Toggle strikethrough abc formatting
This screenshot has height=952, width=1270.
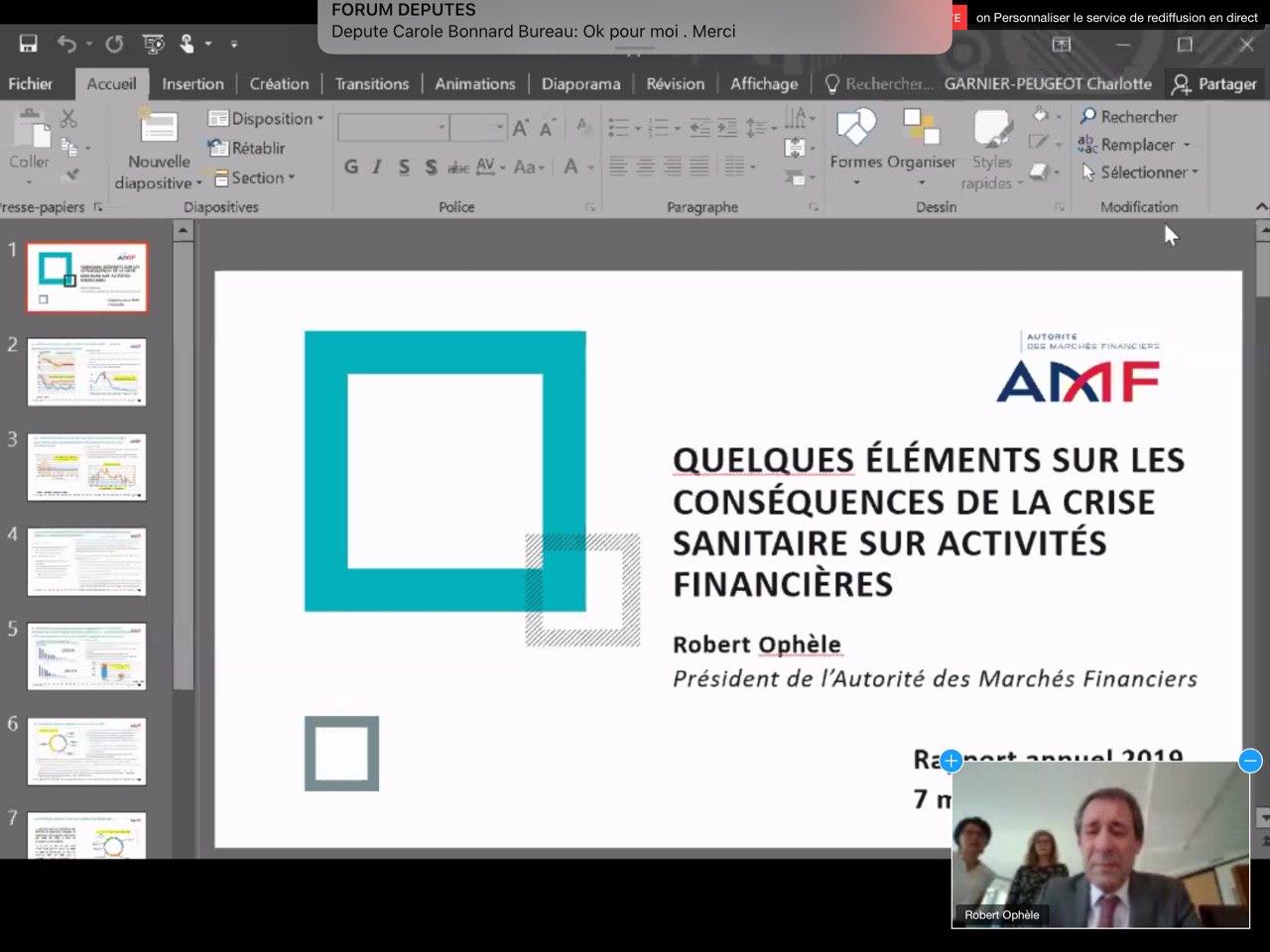click(458, 167)
